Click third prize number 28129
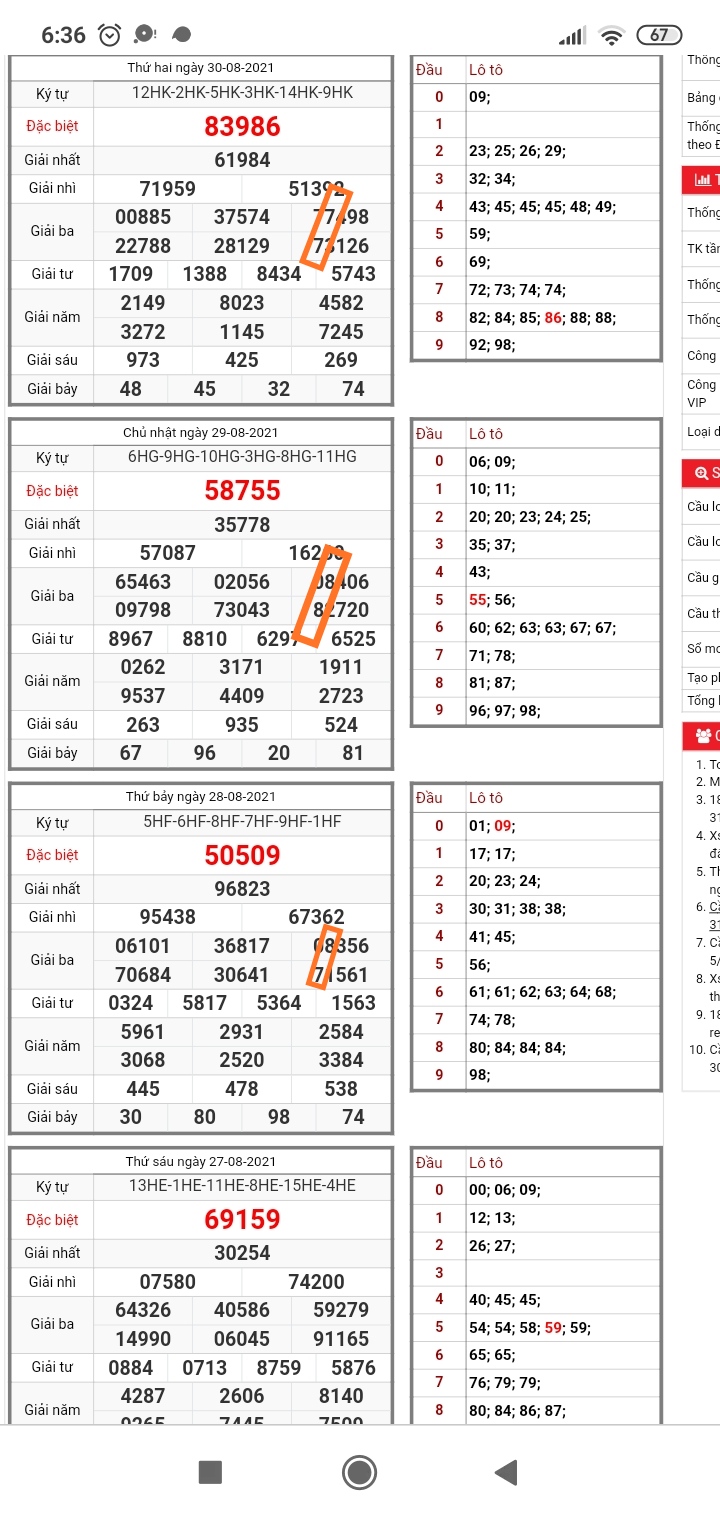 click(x=242, y=246)
